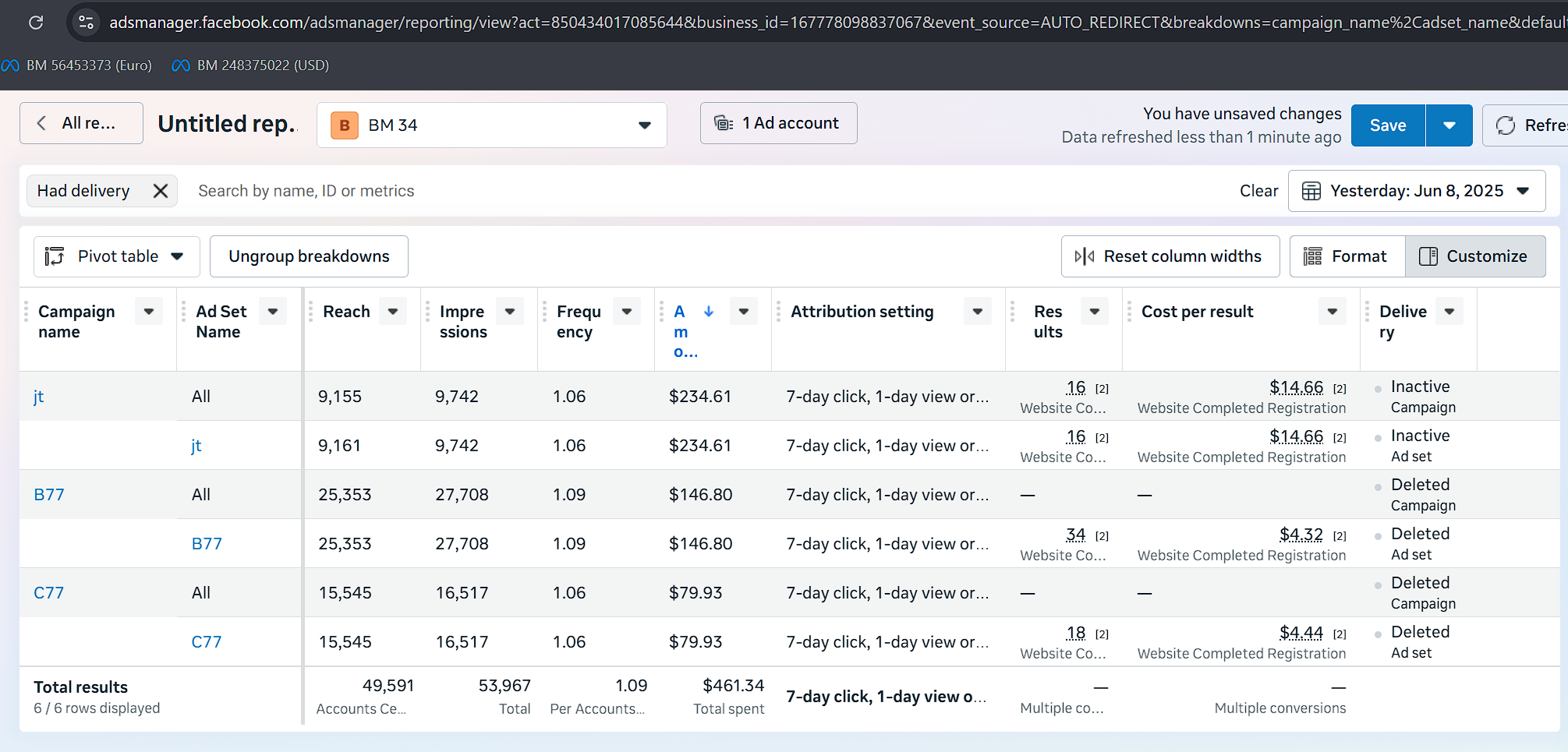Click the Reset column widths icon
Viewport: 1568px width, 752px height.
click(x=1085, y=256)
